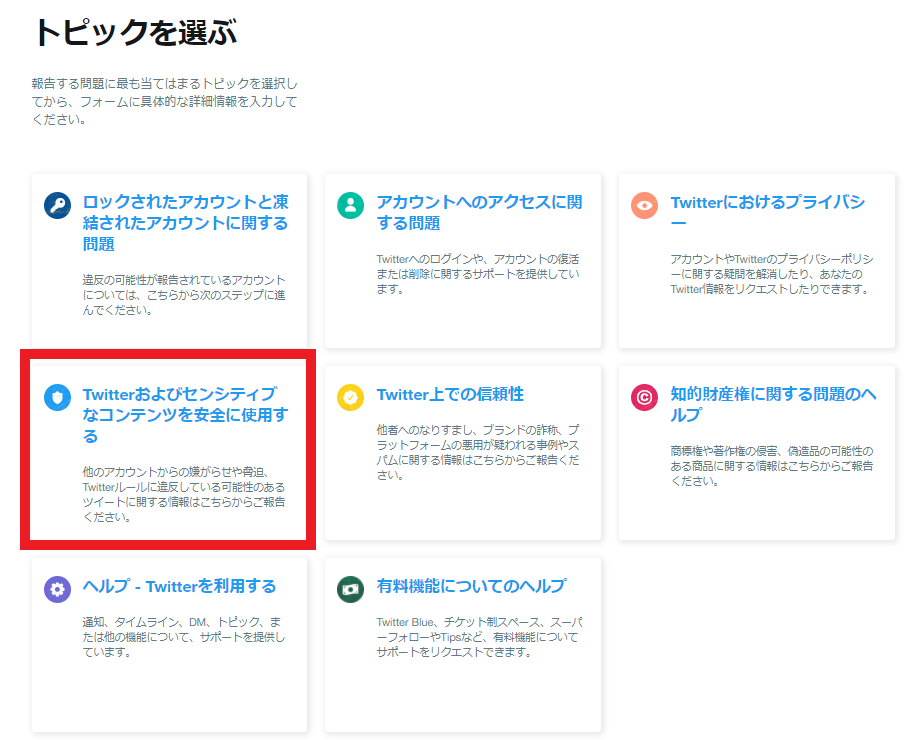Click description starting 他のアカウントからの嫌がらせや脅迫
Screen dimensions: 920x740
(x=184, y=494)
